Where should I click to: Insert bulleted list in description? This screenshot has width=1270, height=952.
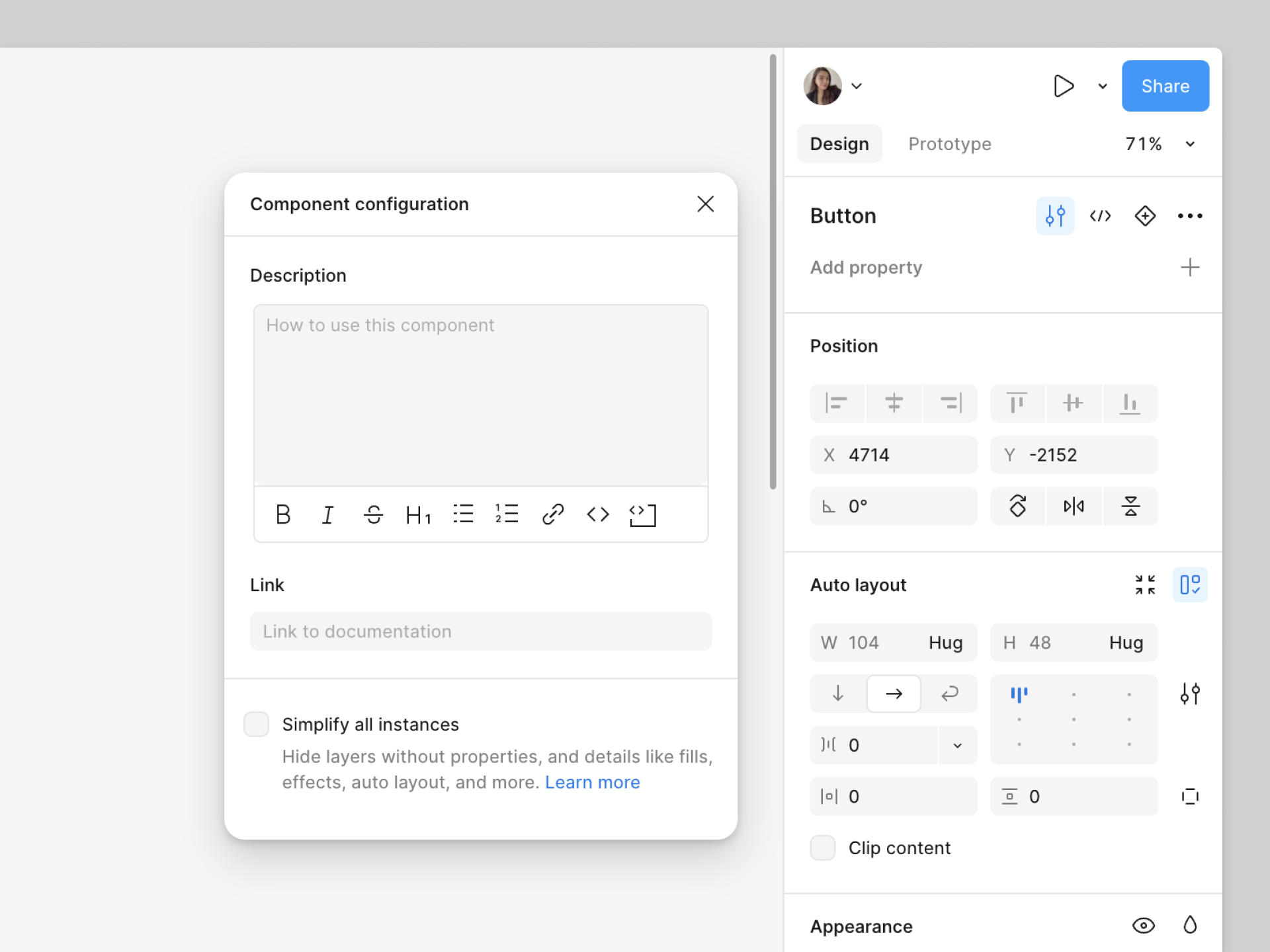tap(463, 514)
